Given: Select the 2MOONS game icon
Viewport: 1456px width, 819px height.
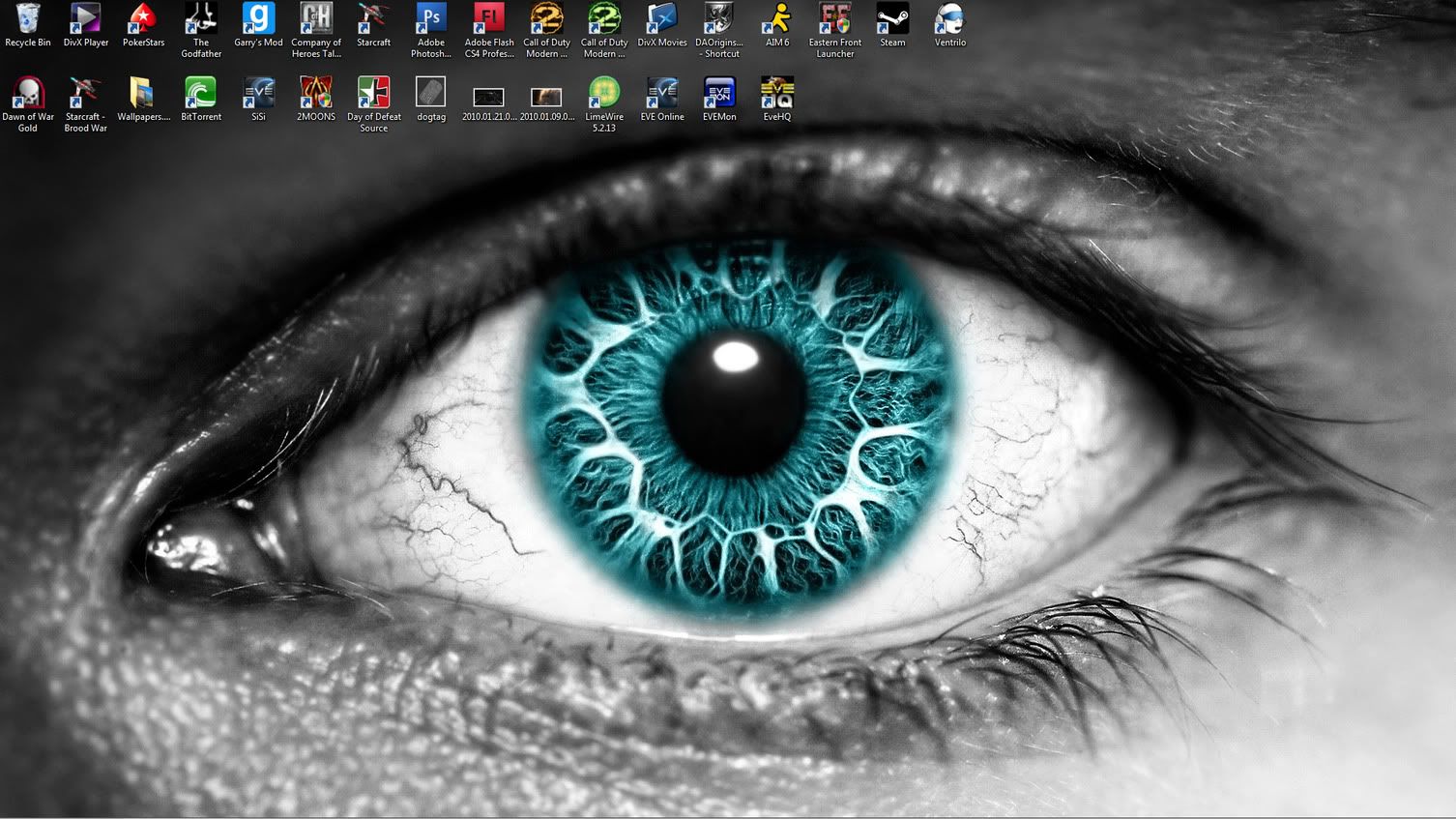Looking at the screenshot, I should pos(316,93).
